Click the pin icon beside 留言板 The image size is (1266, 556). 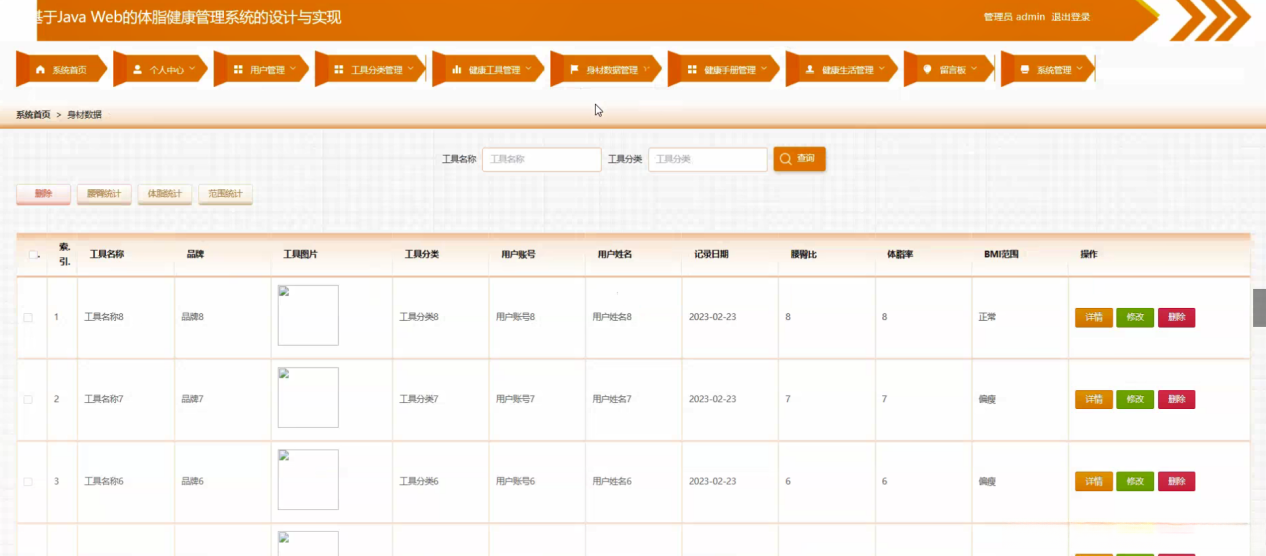927,70
